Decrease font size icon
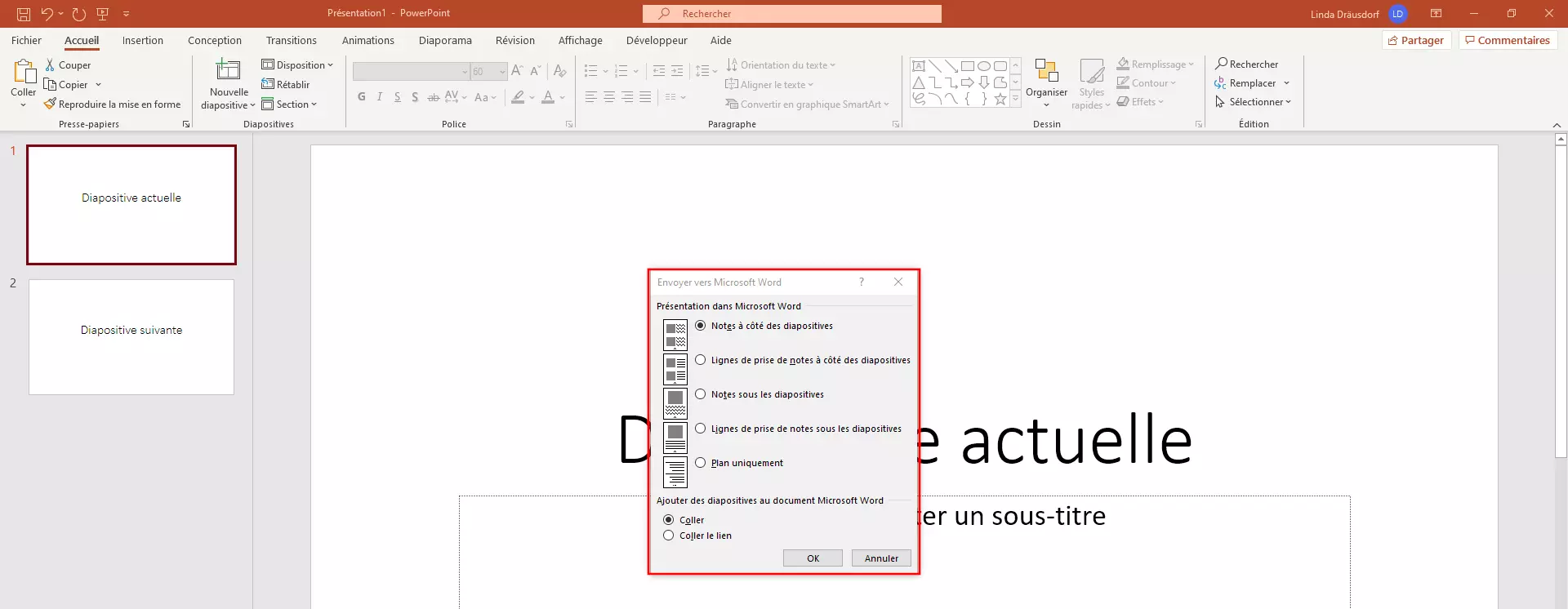Screen dimensions: 1568x609 click(536, 71)
